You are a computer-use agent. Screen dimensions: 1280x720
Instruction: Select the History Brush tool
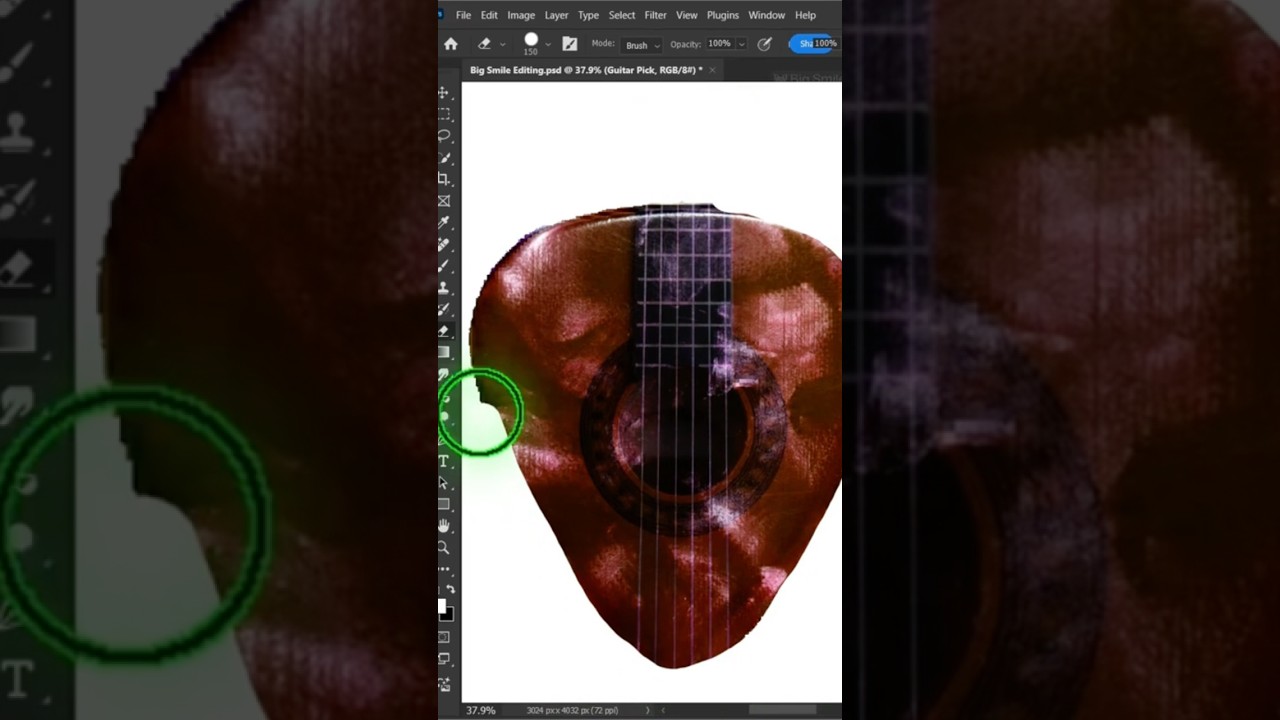pyautogui.click(x=444, y=309)
